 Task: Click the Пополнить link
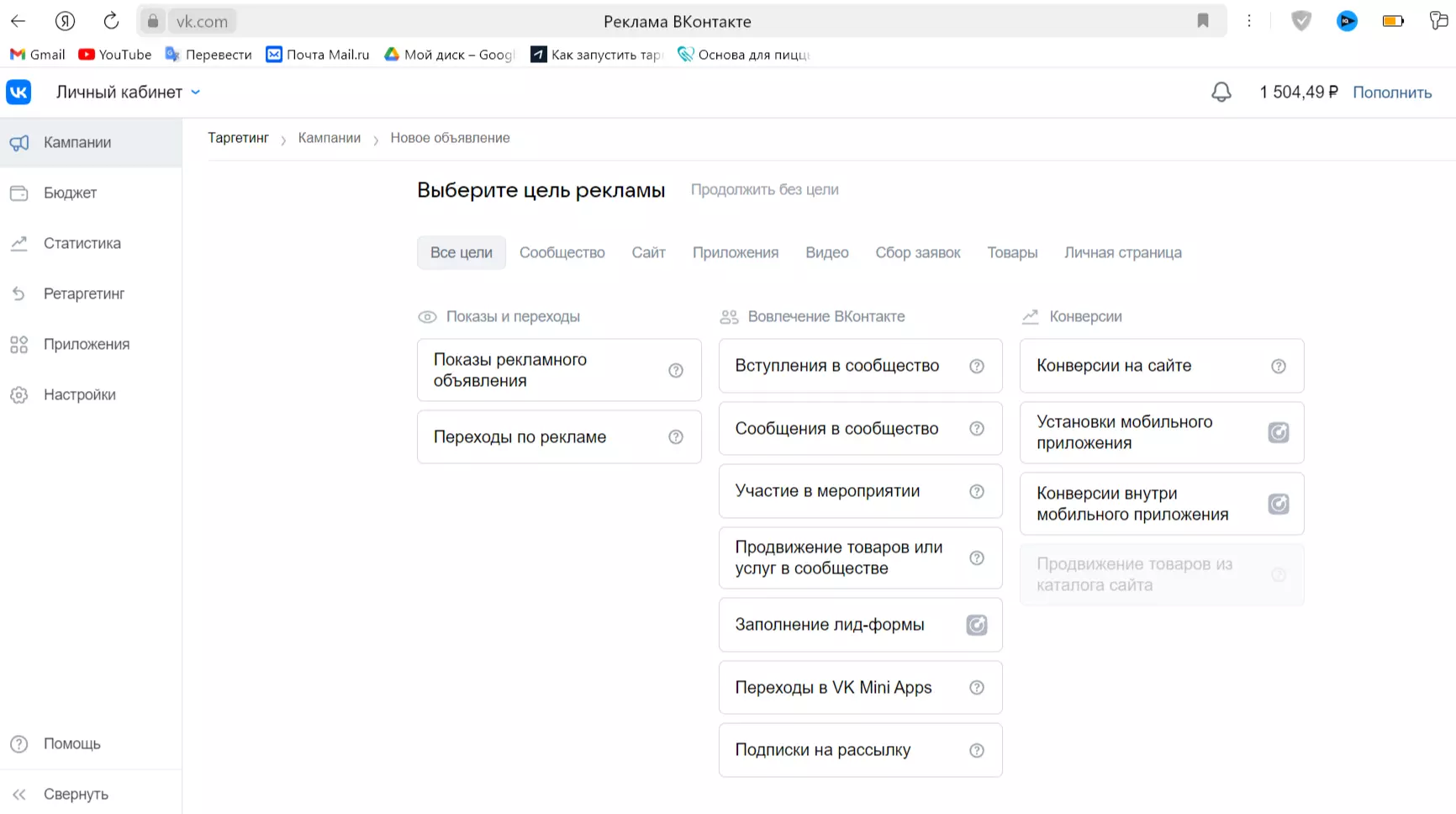pos(1391,92)
